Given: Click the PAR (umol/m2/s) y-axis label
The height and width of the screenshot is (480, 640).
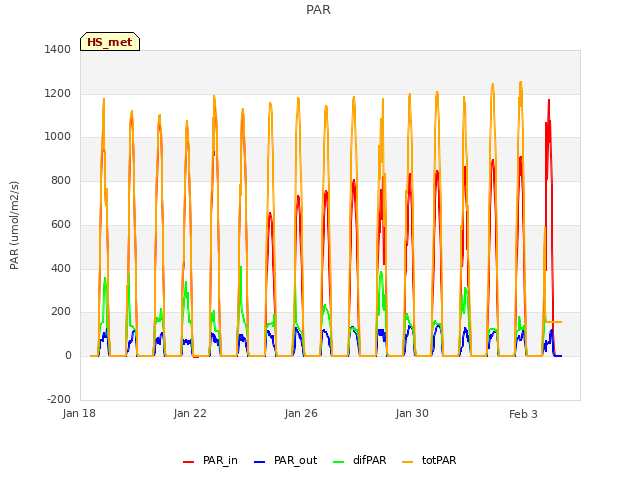Looking at the screenshot, I should (14, 225).
